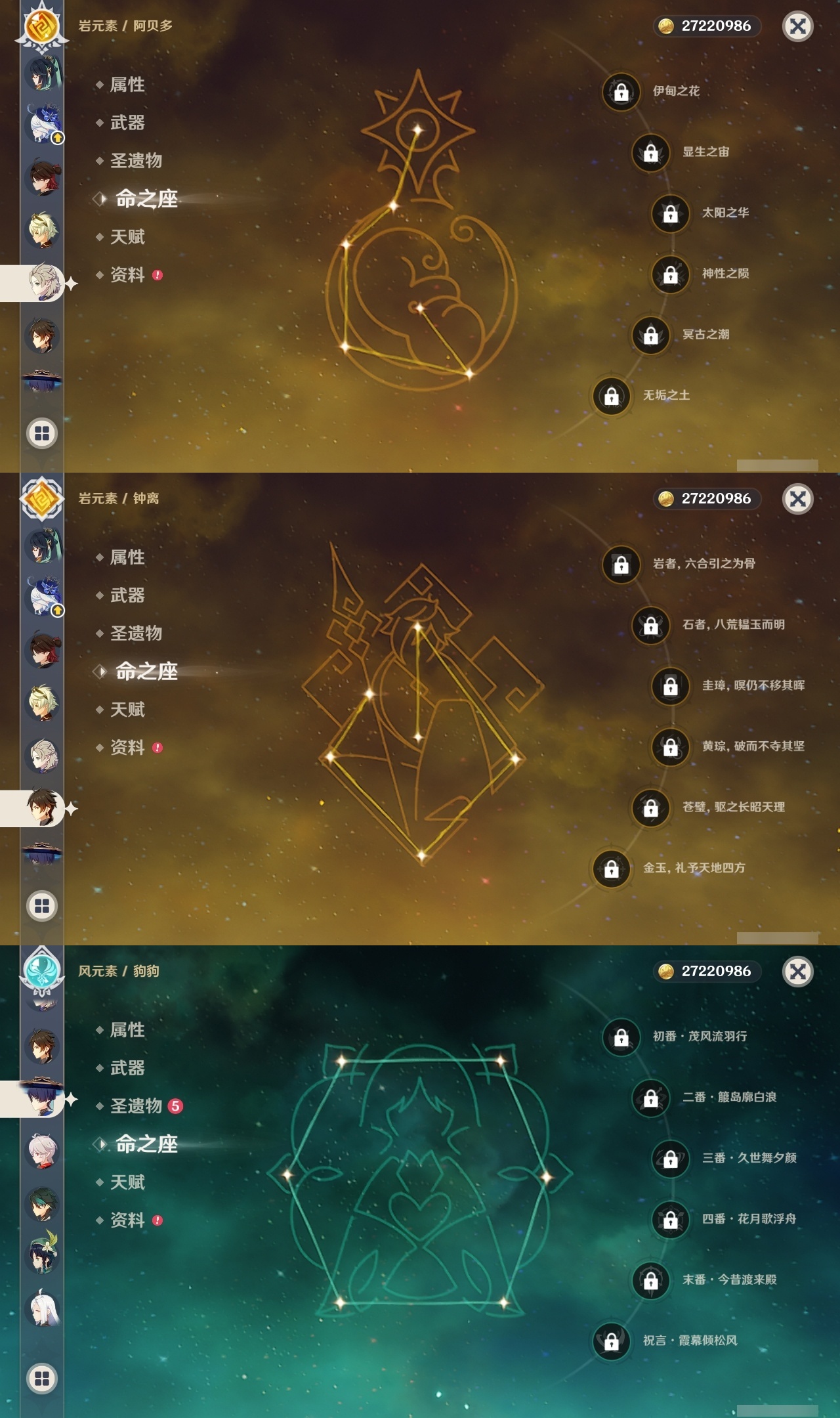Select 武器 tab in bottom panel
Image resolution: width=840 pixels, height=1418 pixels.
(x=127, y=1068)
